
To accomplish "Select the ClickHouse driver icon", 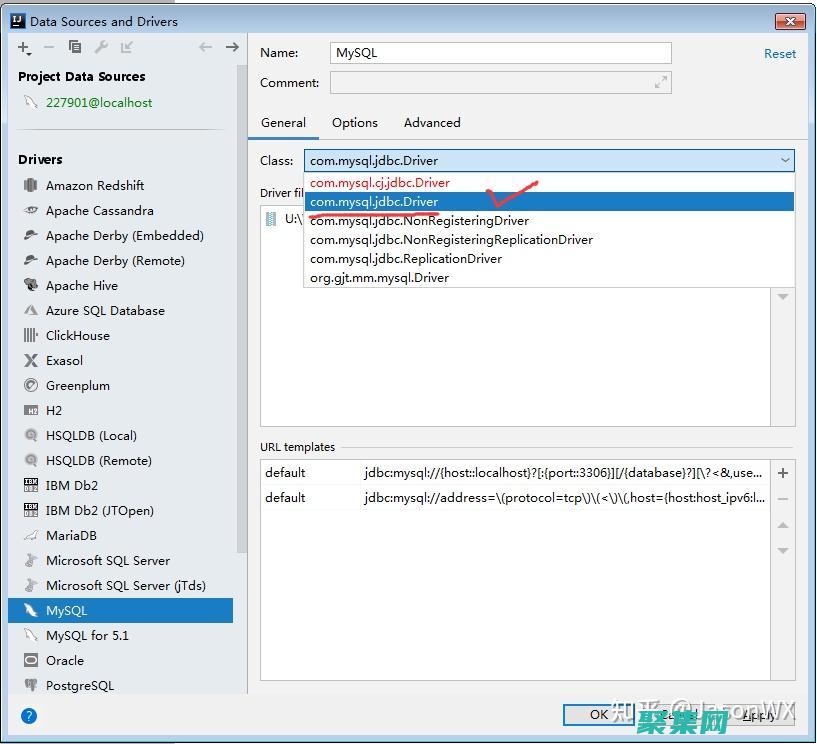I will (x=30, y=336).
